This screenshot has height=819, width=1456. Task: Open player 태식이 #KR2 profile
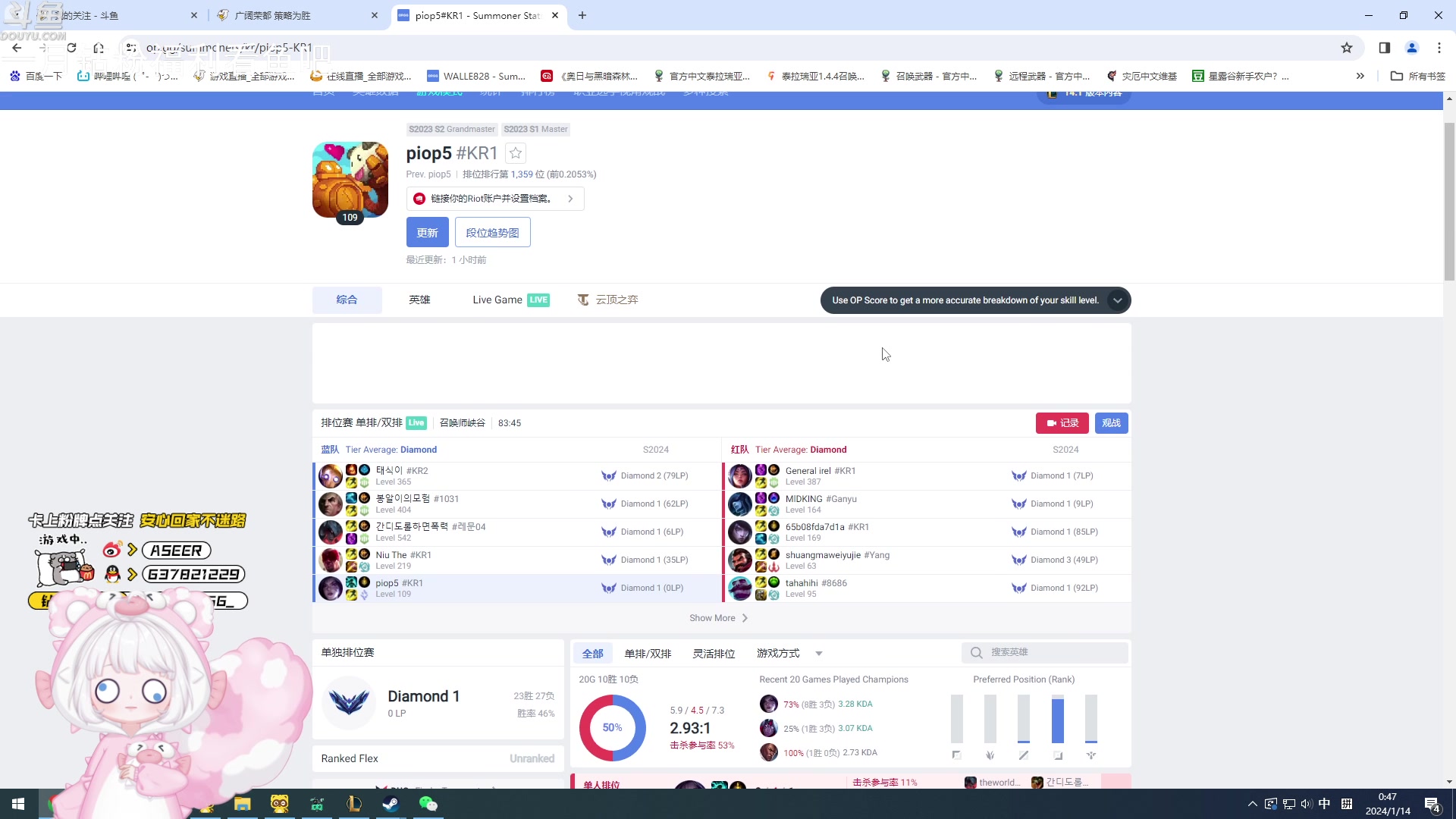(402, 471)
